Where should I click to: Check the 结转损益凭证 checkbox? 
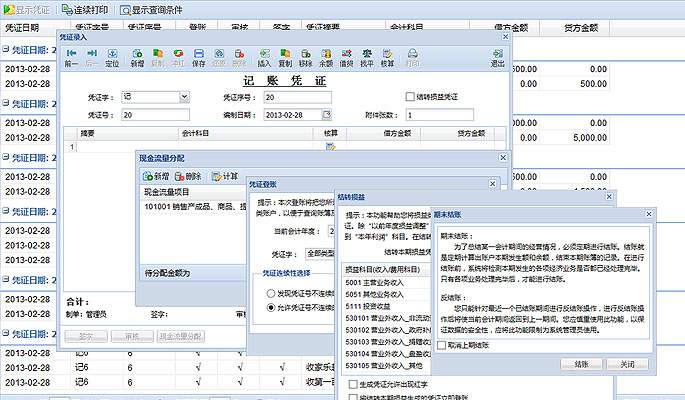tap(410, 97)
